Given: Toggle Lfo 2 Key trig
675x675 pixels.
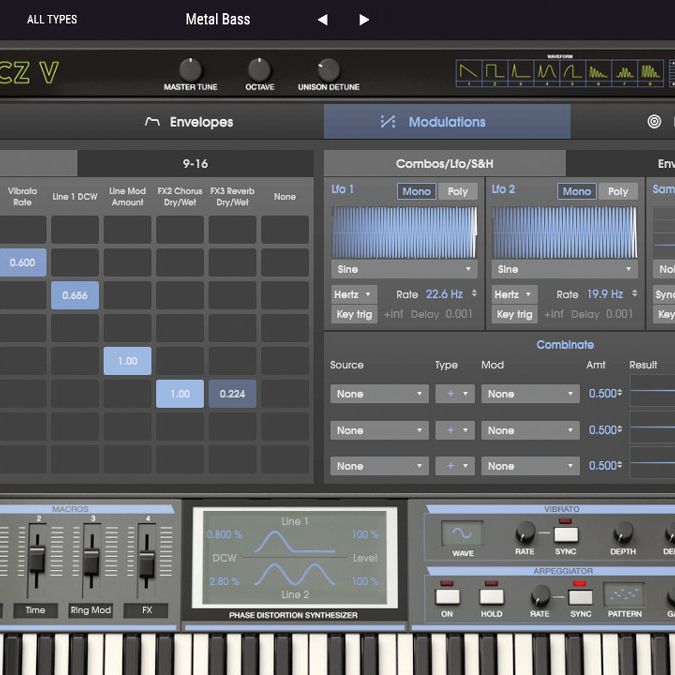Looking at the screenshot, I should (514, 314).
